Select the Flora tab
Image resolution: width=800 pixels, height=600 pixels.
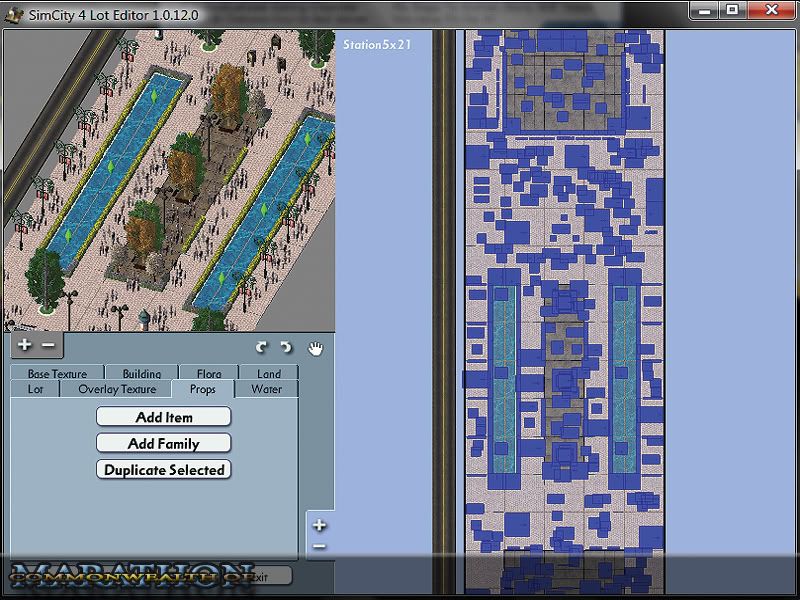[x=209, y=374]
